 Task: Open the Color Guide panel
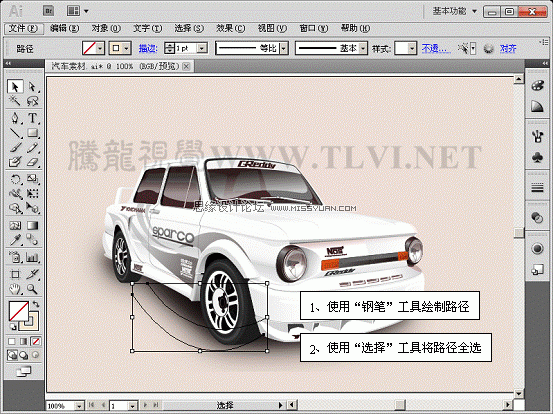[x=537, y=106]
